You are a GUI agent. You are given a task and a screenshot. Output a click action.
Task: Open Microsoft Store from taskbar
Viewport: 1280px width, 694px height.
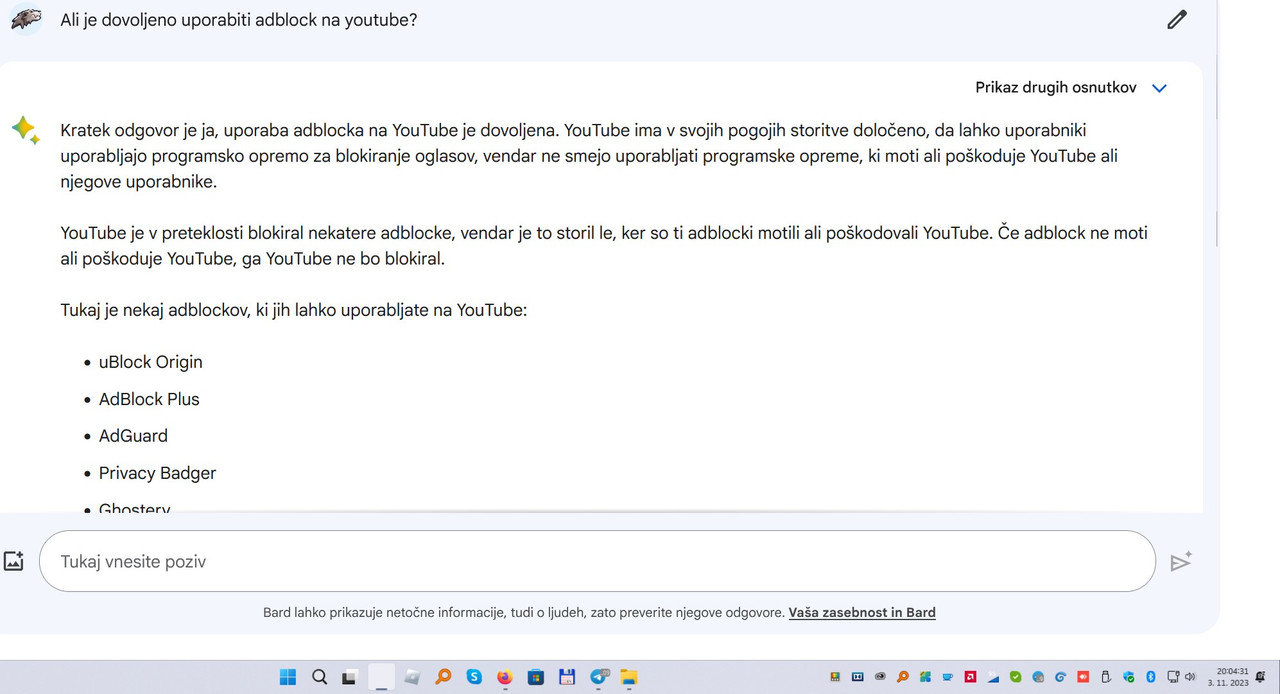535,677
